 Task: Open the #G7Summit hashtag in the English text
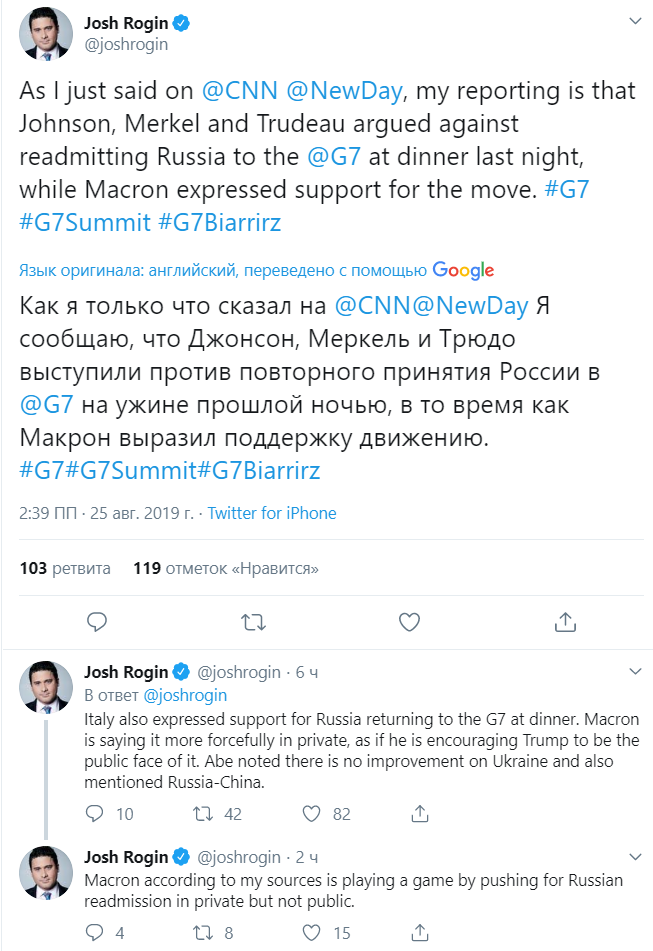click(87, 223)
